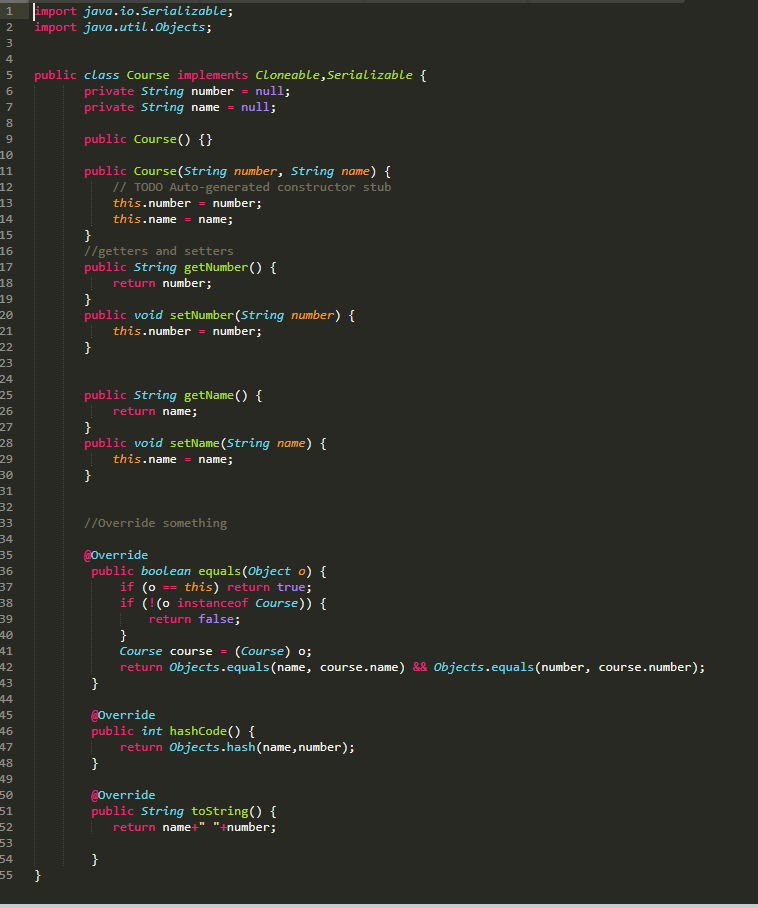
Task: Click the 'return number;' statement
Action: click(x=162, y=284)
